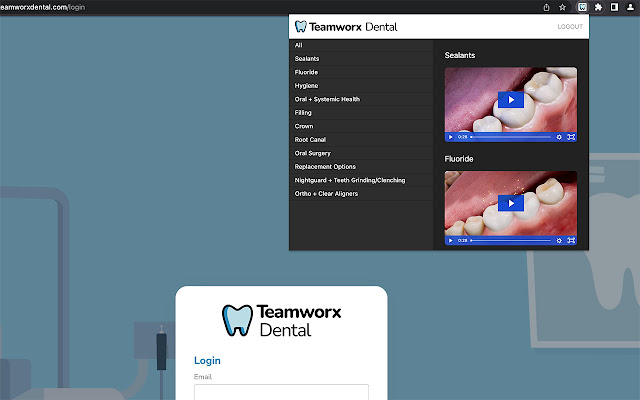
Task: Click the browser address bar URL
Action: [42, 7]
